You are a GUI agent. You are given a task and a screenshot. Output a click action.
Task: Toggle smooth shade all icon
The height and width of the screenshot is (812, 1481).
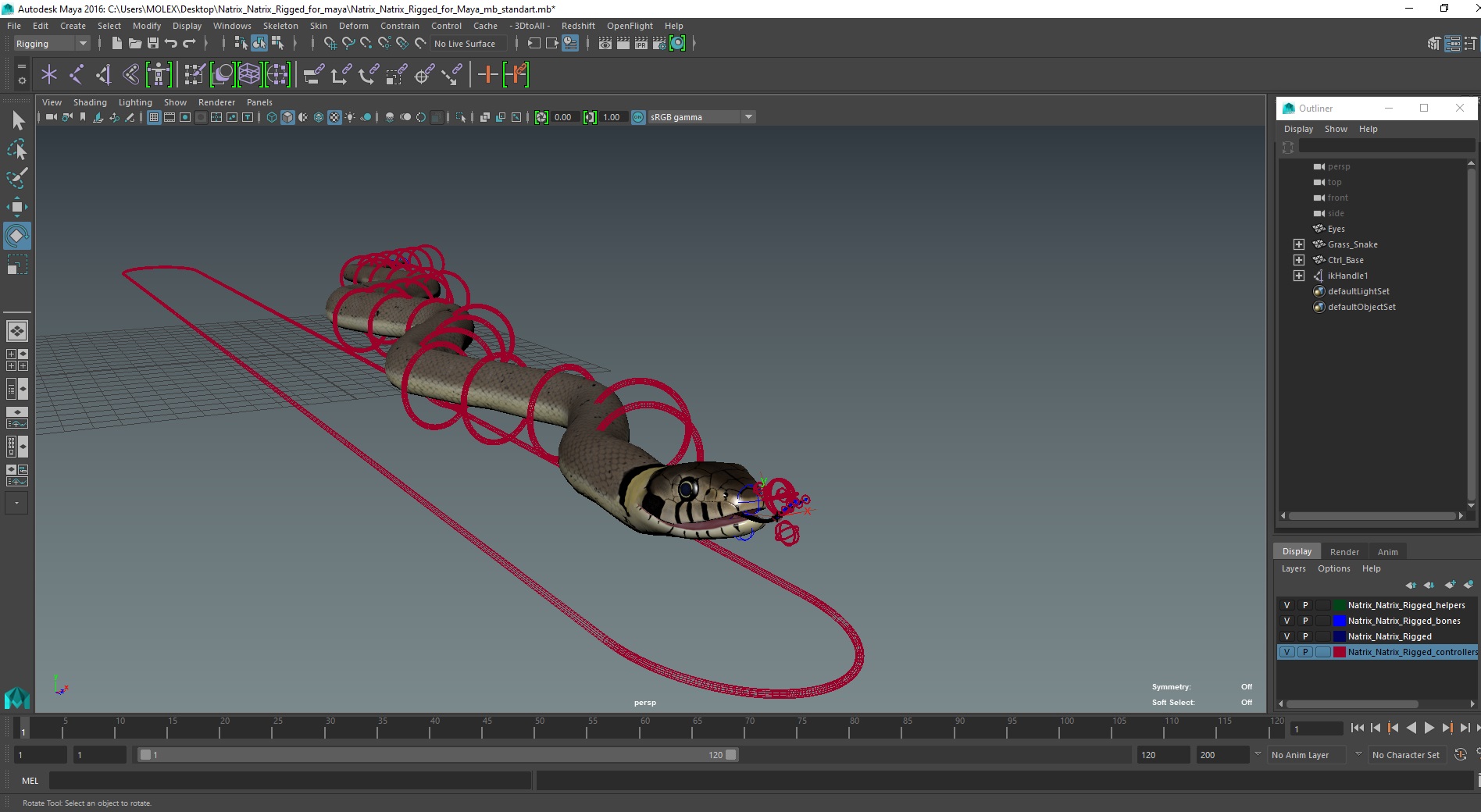[x=287, y=117]
